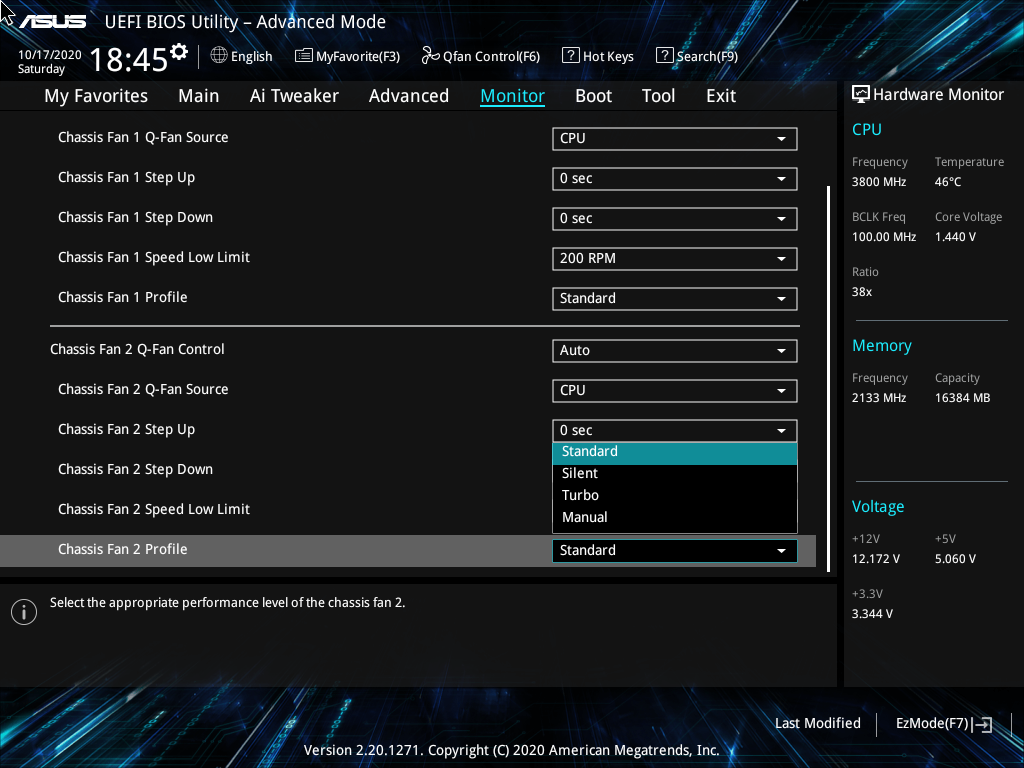Image resolution: width=1024 pixels, height=768 pixels.
Task: Click the EzMode exit arrow icon
Action: pos(982,724)
